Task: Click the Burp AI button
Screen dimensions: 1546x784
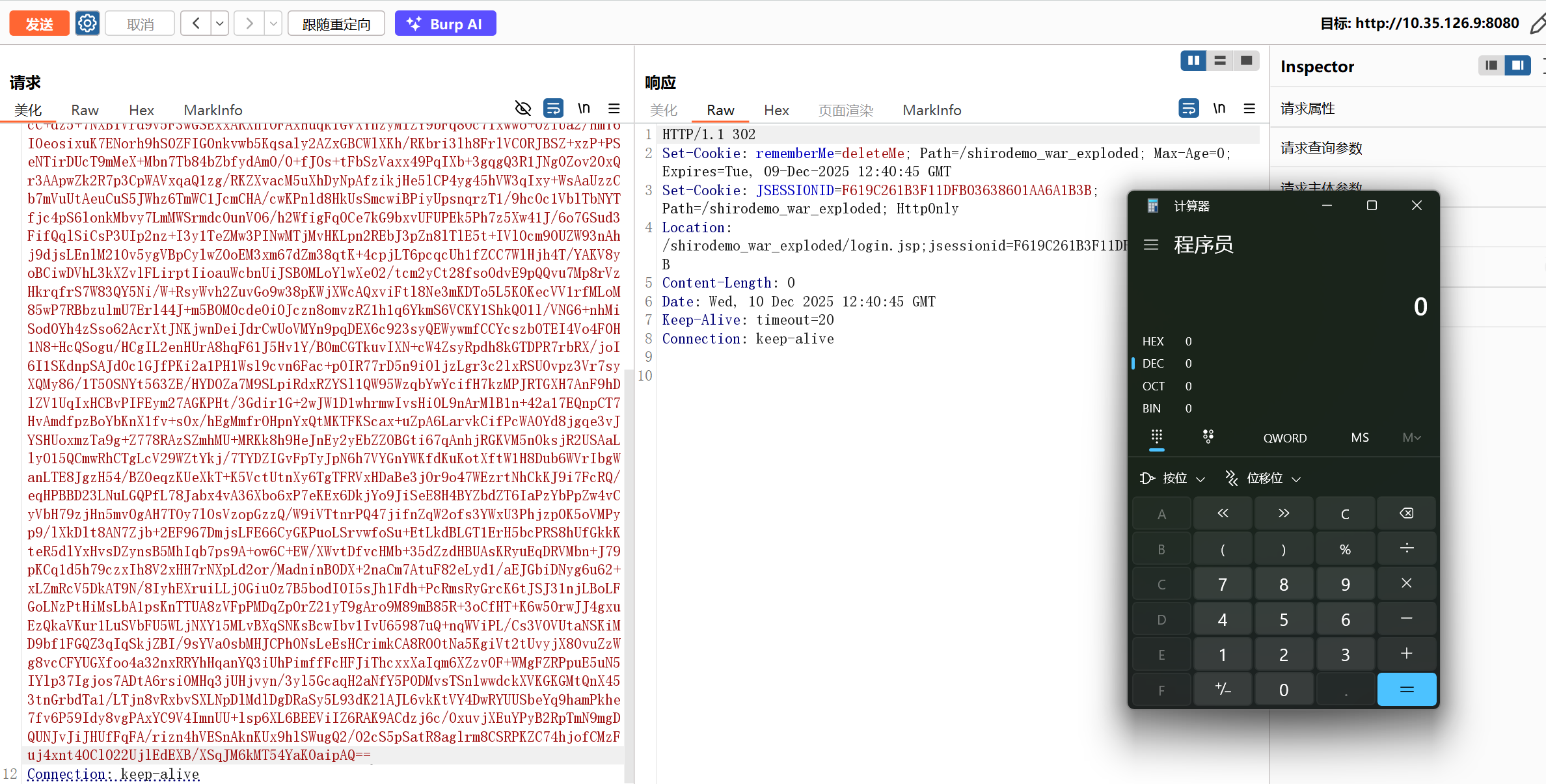Action: tap(445, 24)
